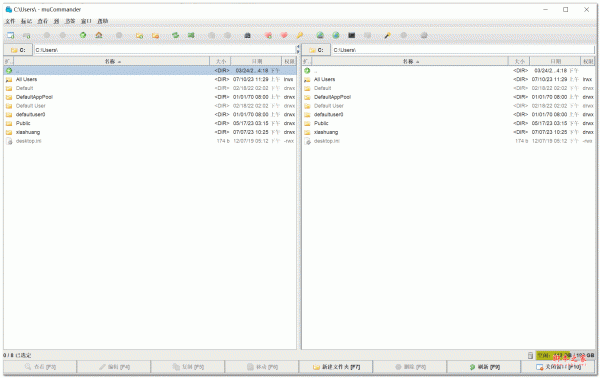Click the 复制 [F5] button
Viewport: 600px width, 378px height.
(x=188, y=367)
